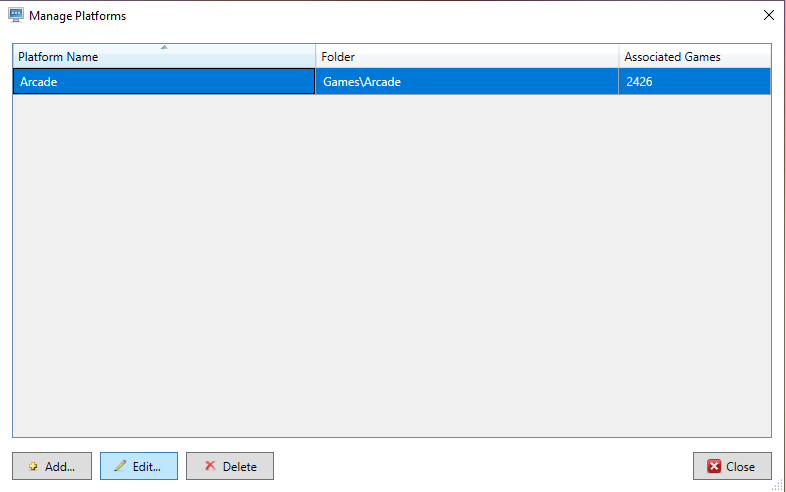The width and height of the screenshot is (786, 492).
Task: Close the dialog with Close button
Action: (732, 466)
